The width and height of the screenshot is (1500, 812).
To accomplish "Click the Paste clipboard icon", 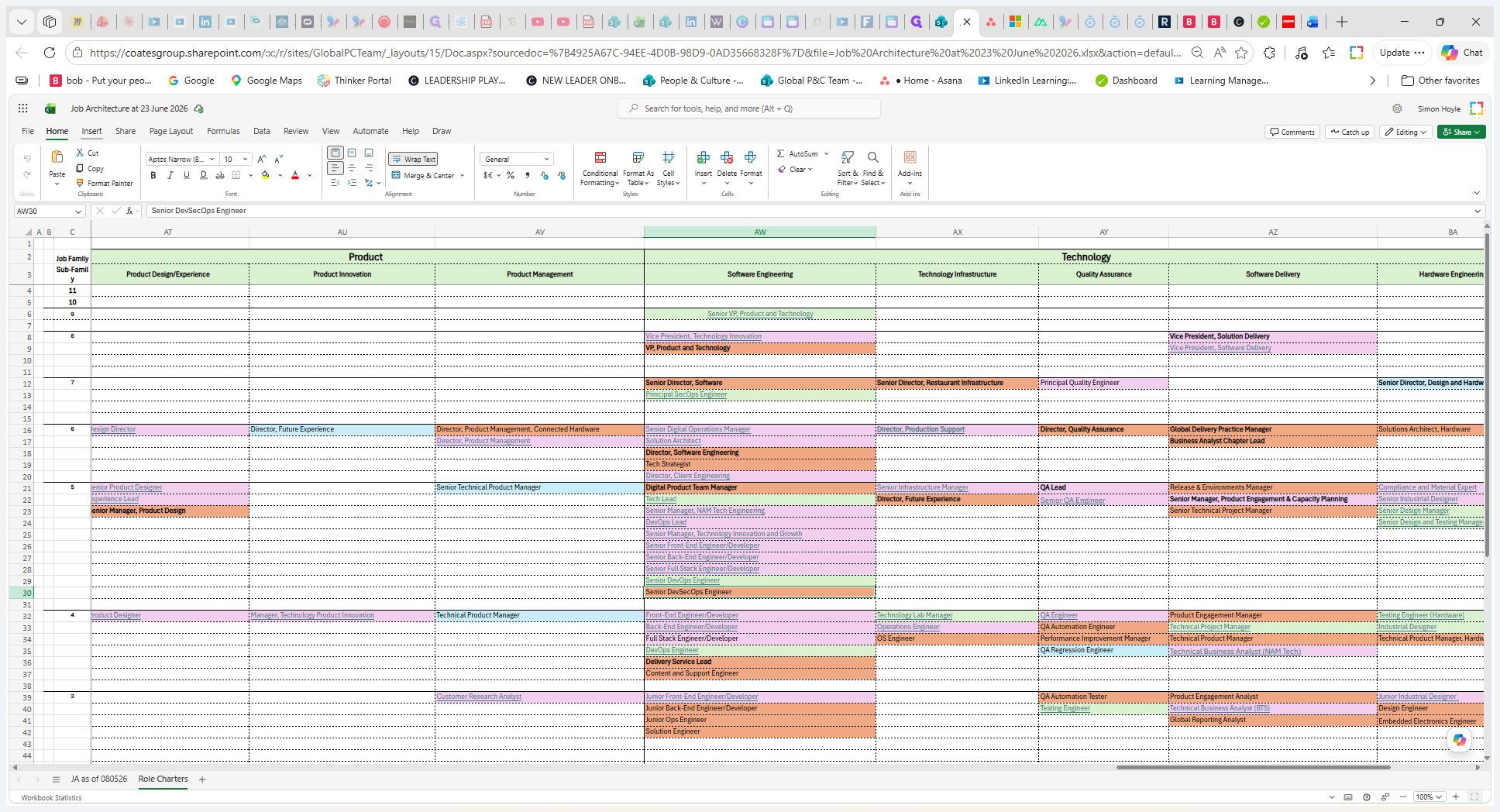I will click(57, 157).
